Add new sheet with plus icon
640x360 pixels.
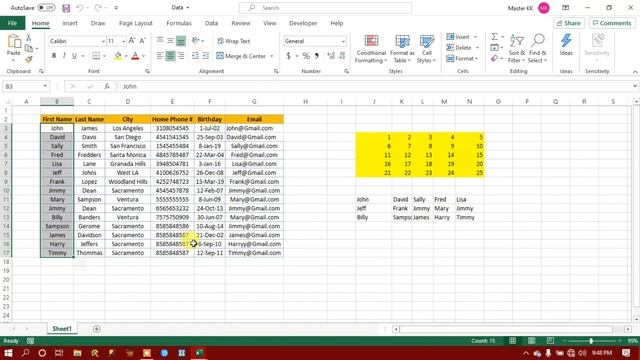tap(96, 329)
